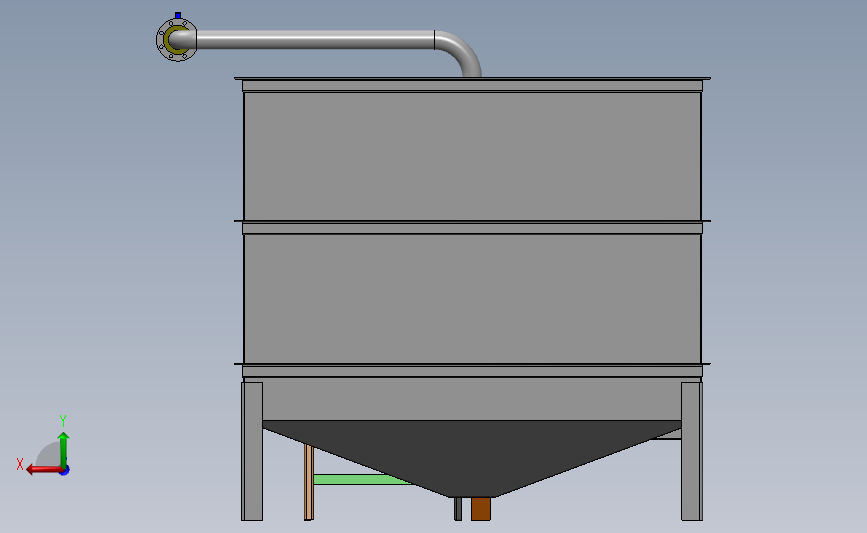Select the top rim plate of the tank
Viewport: 867px width, 533px height.
pyautogui.click(x=472, y=79)
